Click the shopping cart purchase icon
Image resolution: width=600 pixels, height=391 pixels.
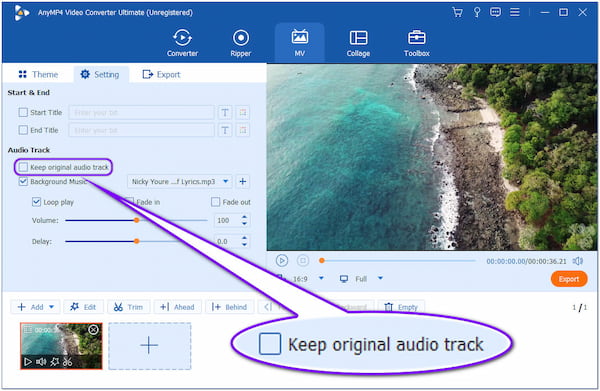point(457,12)
